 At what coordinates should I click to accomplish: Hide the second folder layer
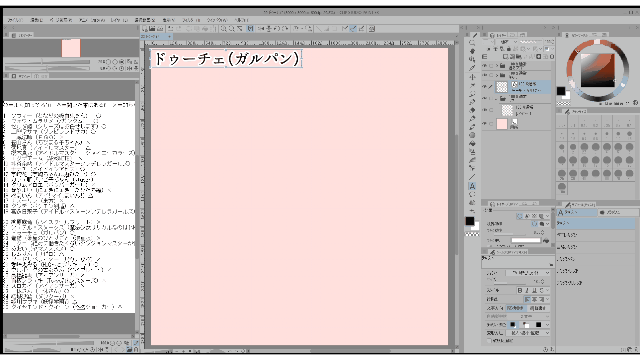coord(484,75)
